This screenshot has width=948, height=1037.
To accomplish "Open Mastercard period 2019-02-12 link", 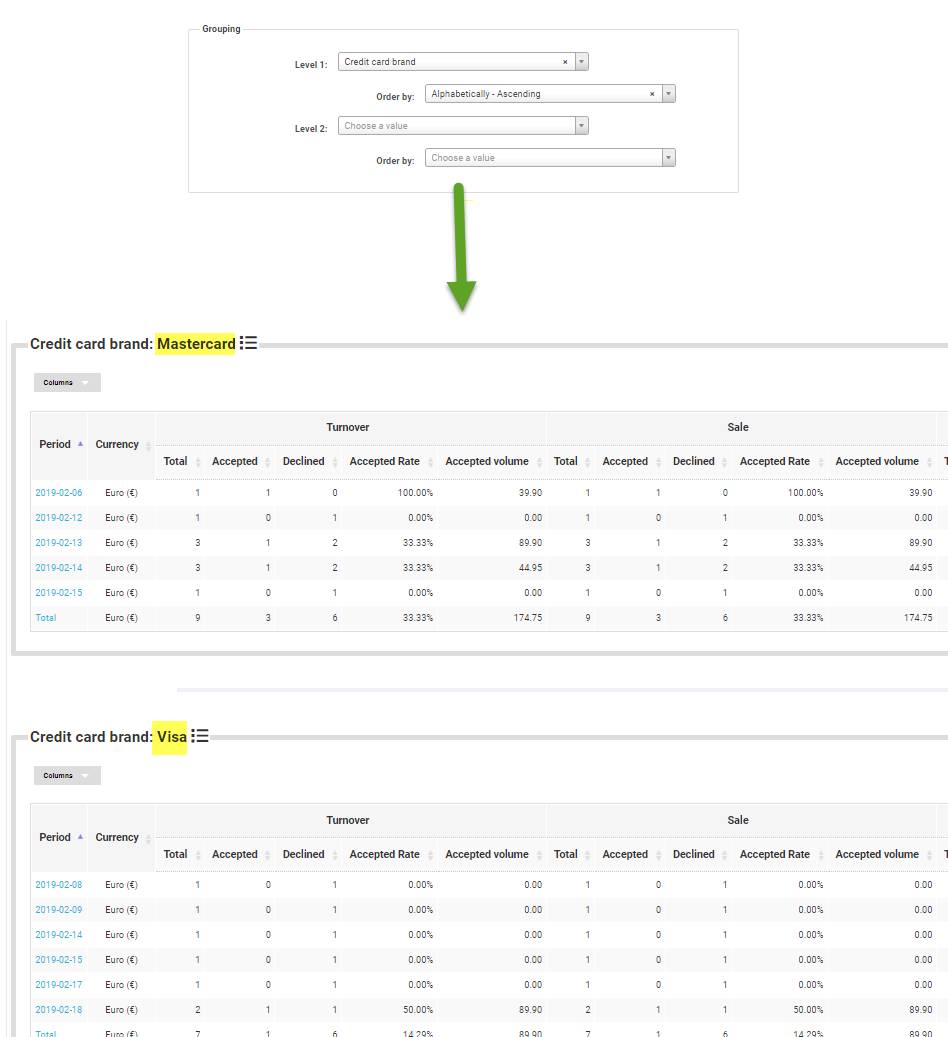I will [x=59, y=518].
